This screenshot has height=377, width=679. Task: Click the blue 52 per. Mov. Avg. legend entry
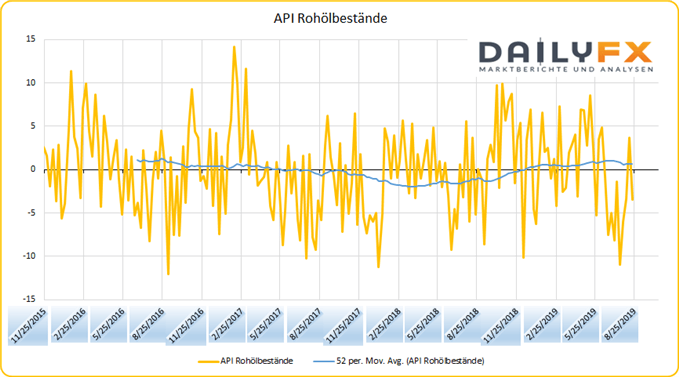399,361
